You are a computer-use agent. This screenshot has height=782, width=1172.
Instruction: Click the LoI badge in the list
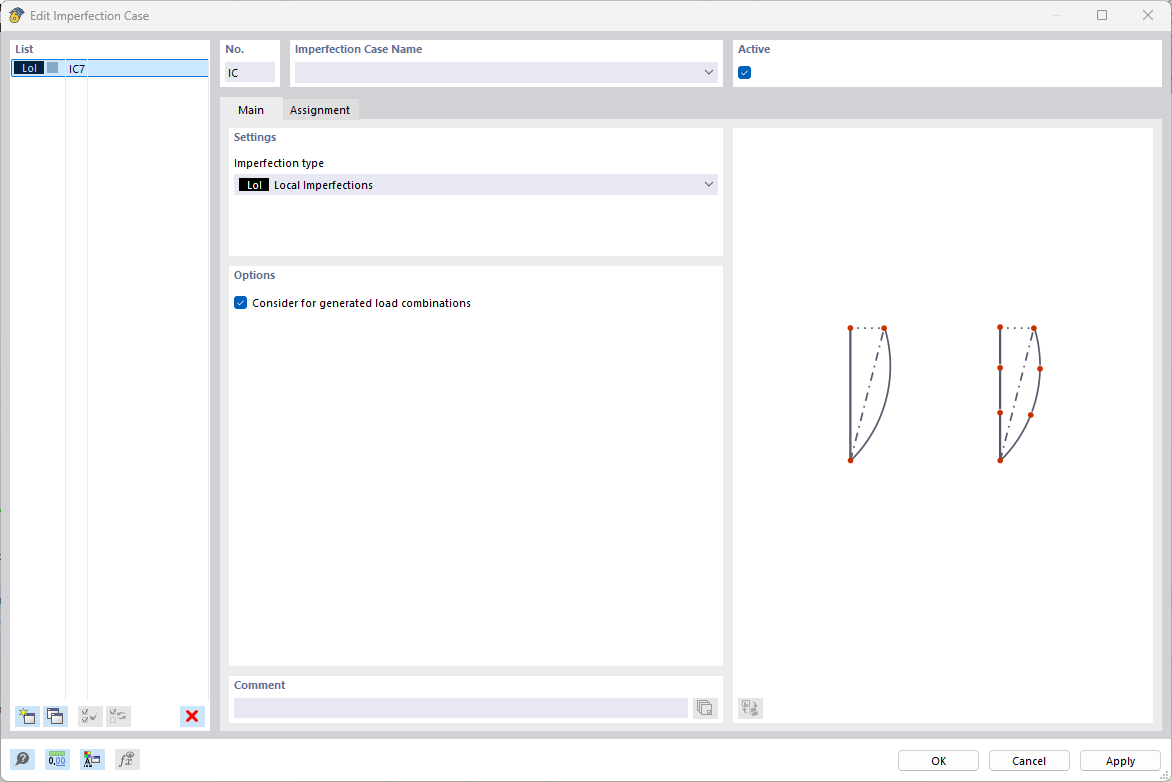pos(29,68)
